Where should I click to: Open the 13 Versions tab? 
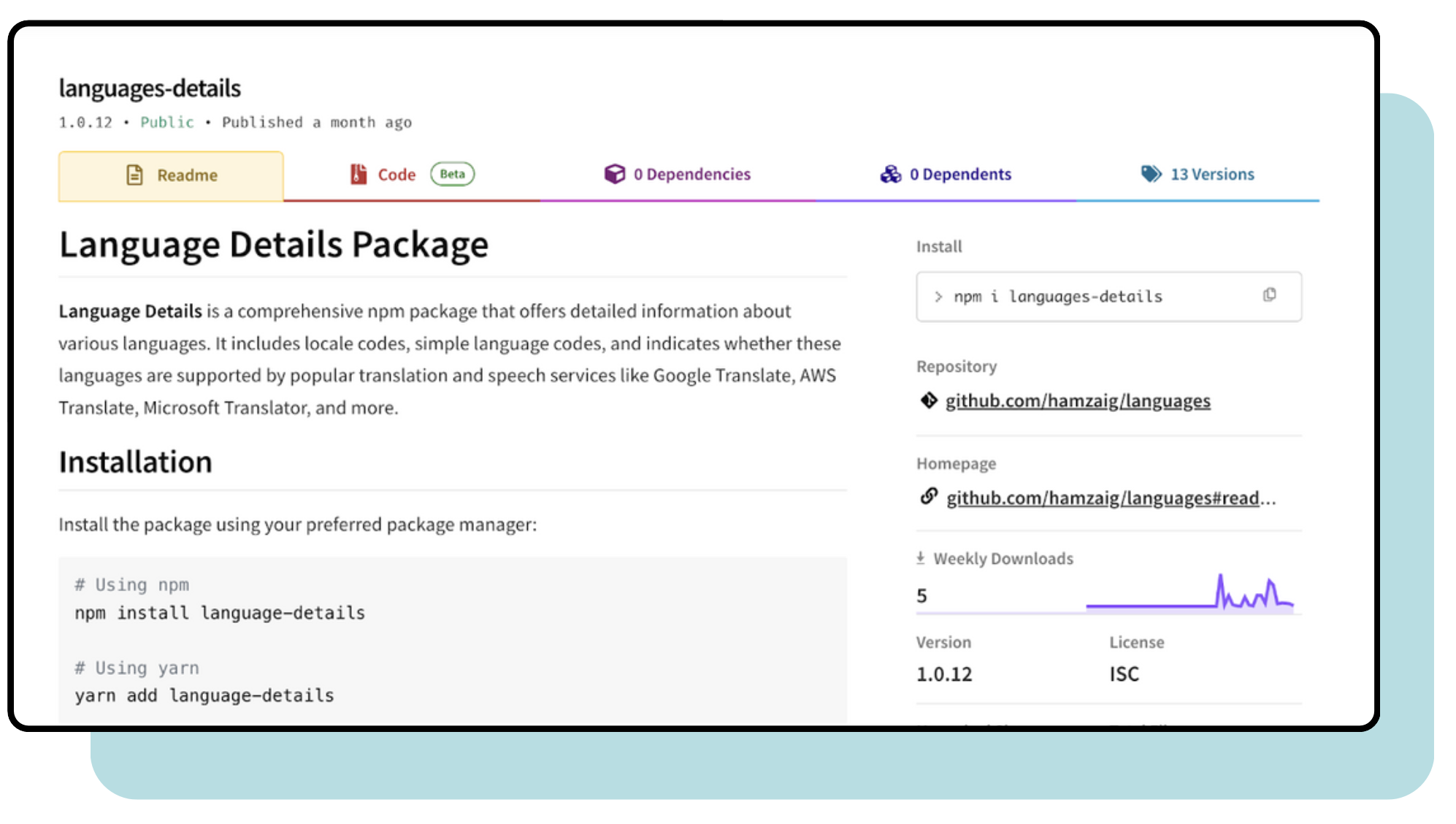coord(1212,174)
